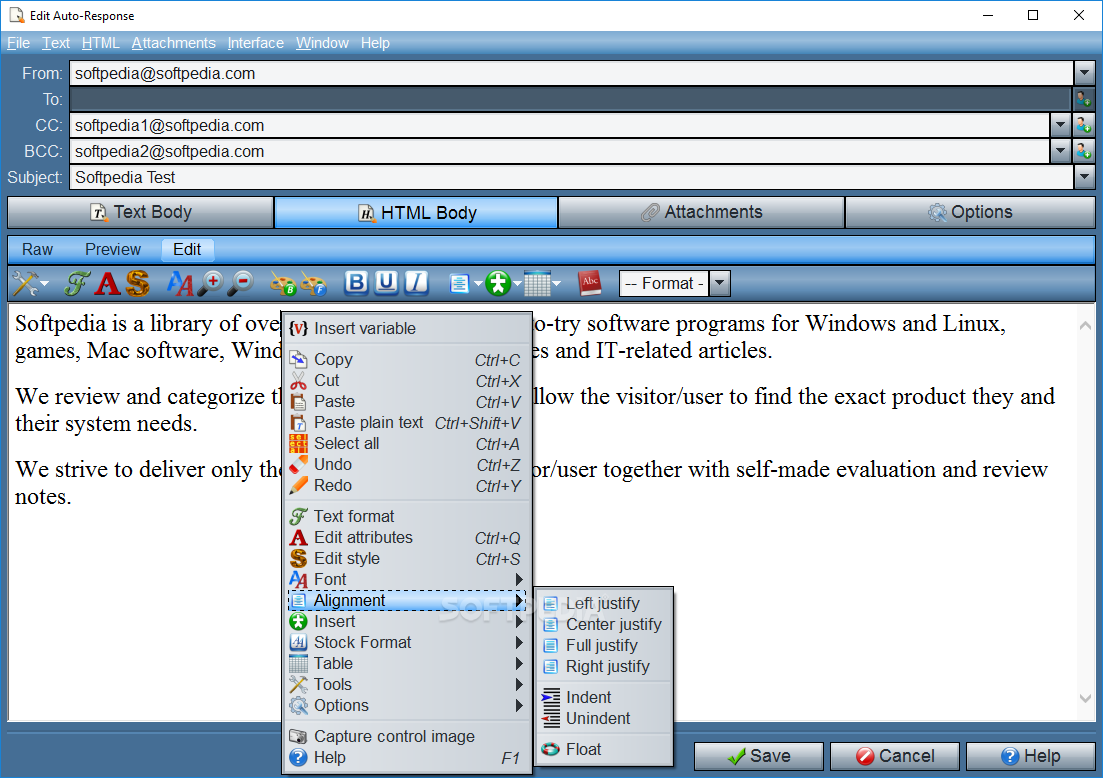This screenshot has height=778, width=1103.
Task: Select the Raw view sub-tab
Action: click(37, 250)
